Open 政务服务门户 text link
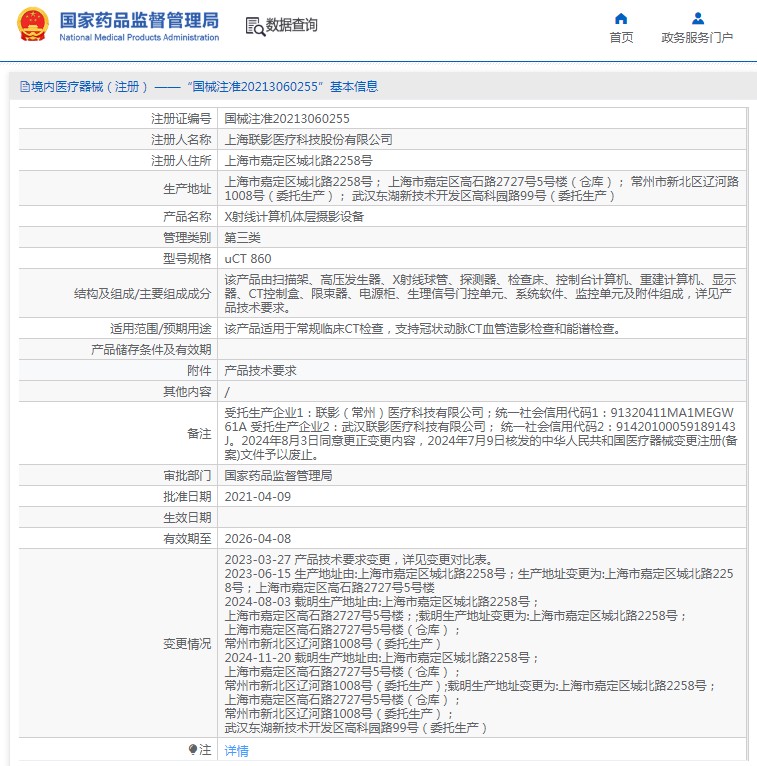Screen dimensions: 757x766 coord(697,38)
